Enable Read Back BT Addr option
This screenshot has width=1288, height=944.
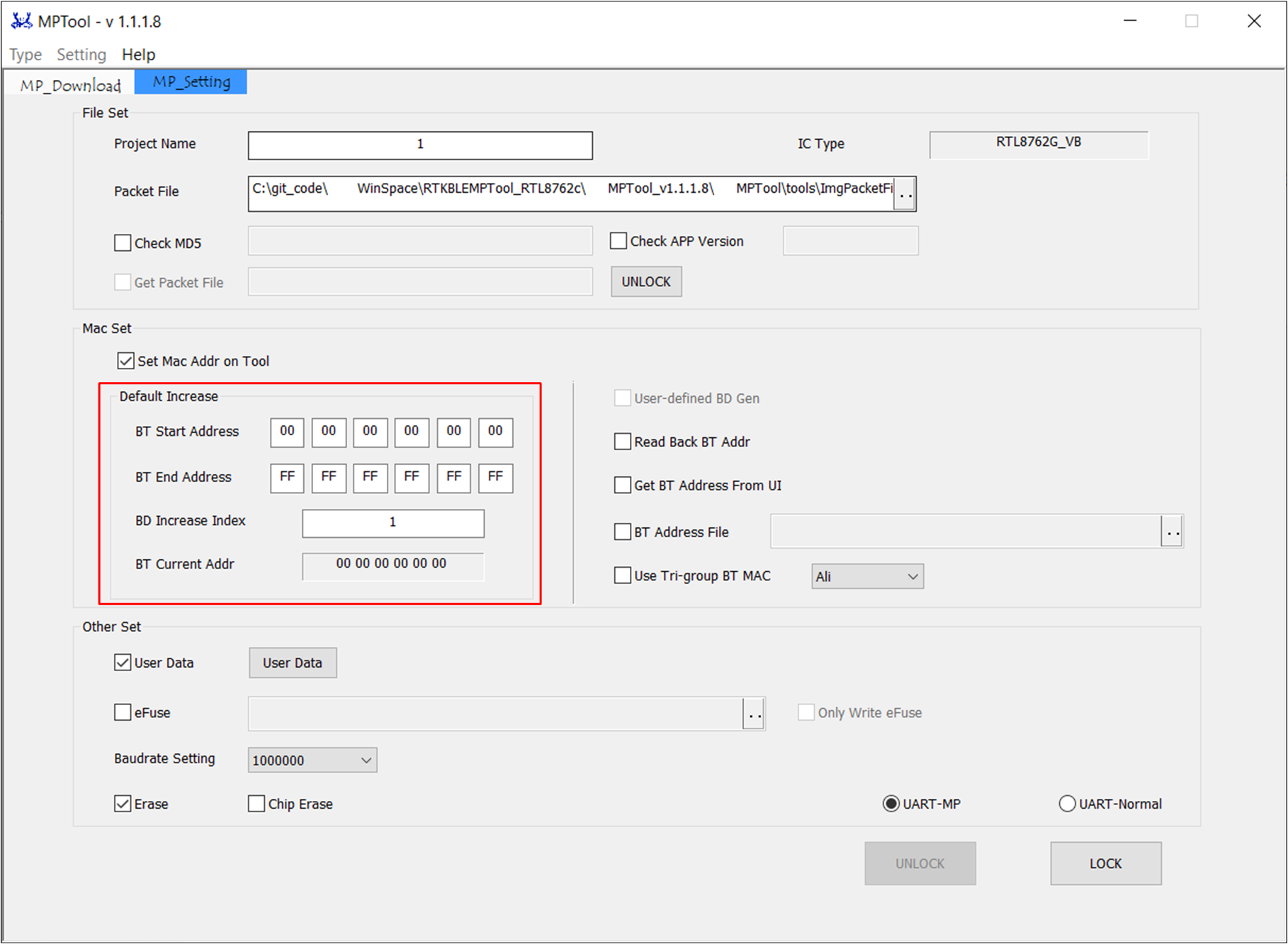pyautogui.click(x=622, y=442)
